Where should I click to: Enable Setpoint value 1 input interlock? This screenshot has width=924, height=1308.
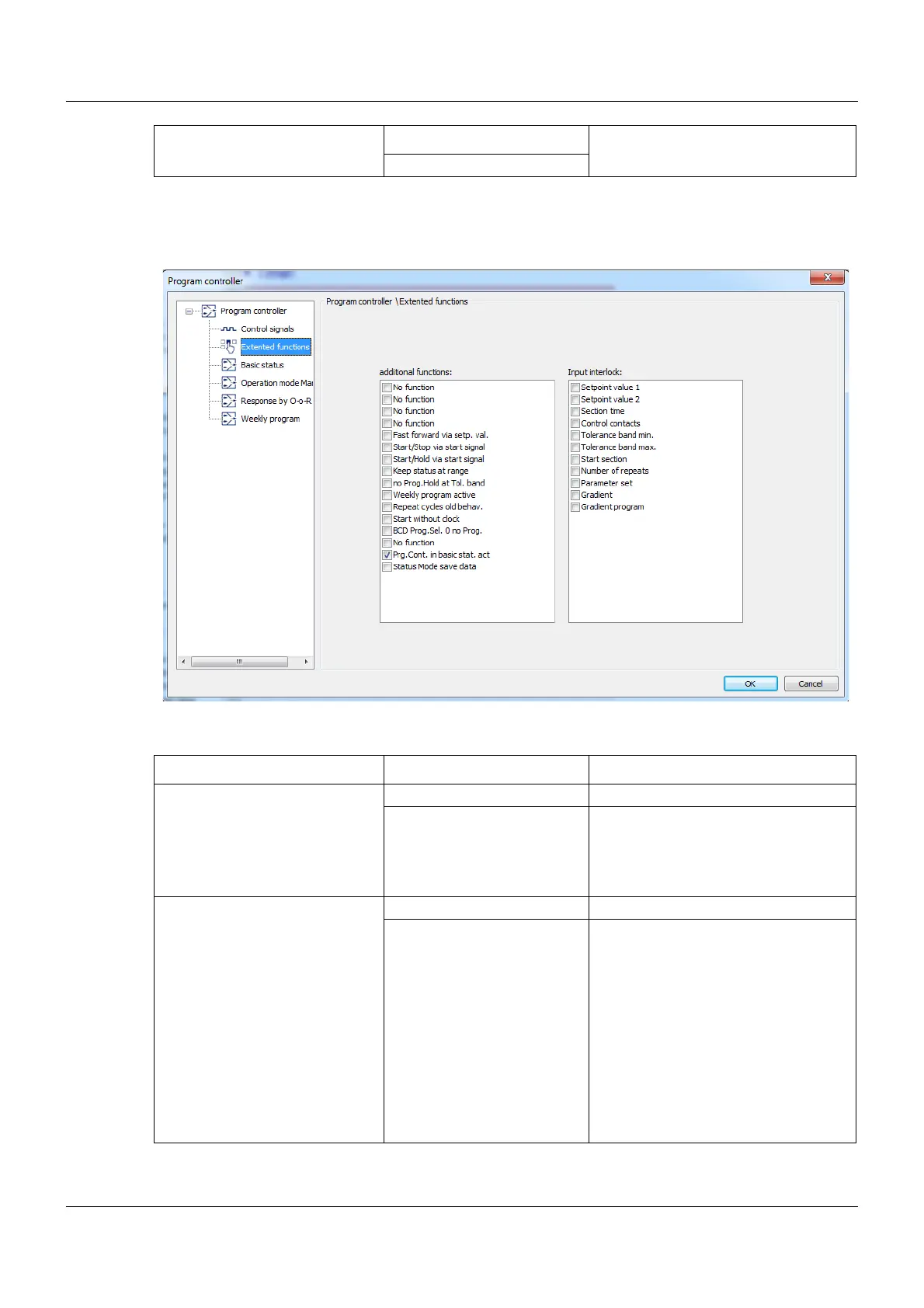[x=575, y=388]
